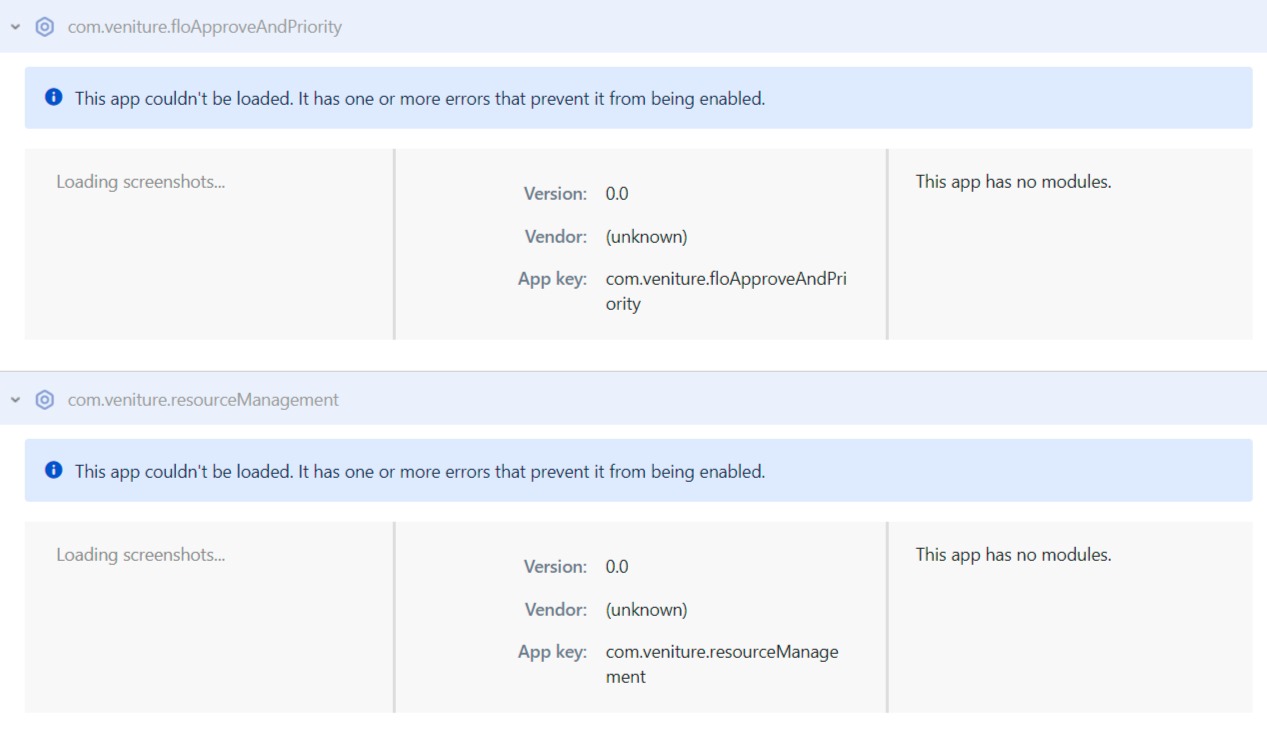The height and width of the screenshot is (733, 1267).
Task: Click the error message under floApproveAndPriority
Action: (x=420, y=99)
